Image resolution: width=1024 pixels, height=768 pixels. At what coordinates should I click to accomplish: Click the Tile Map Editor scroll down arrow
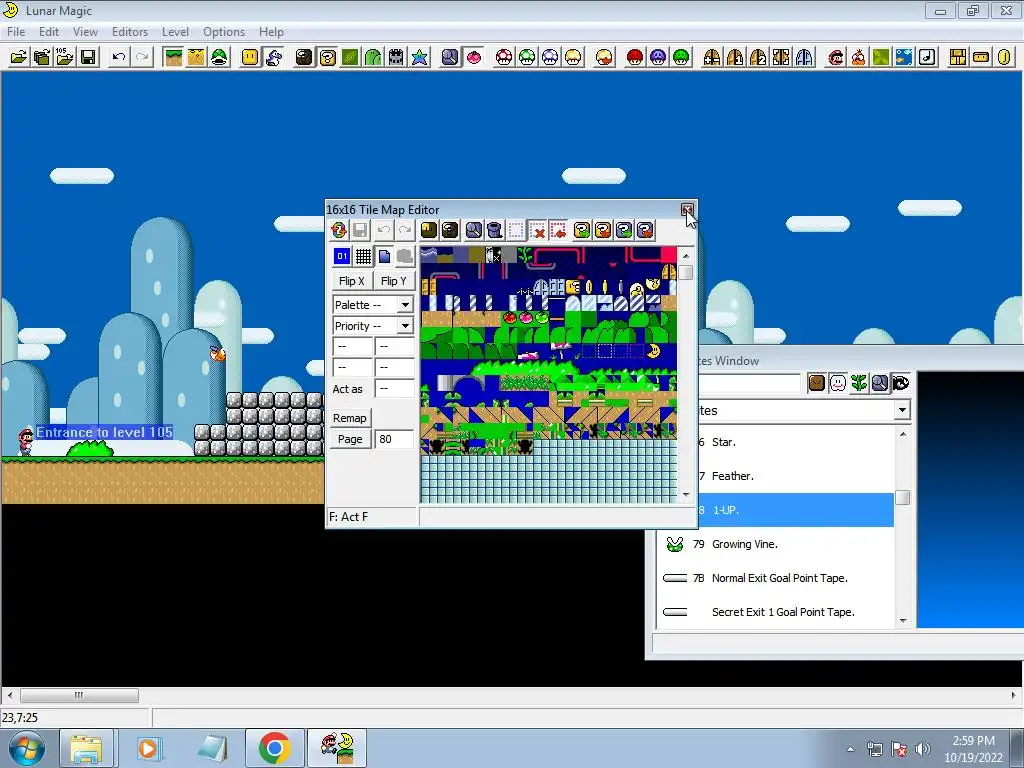pos(686,495)
